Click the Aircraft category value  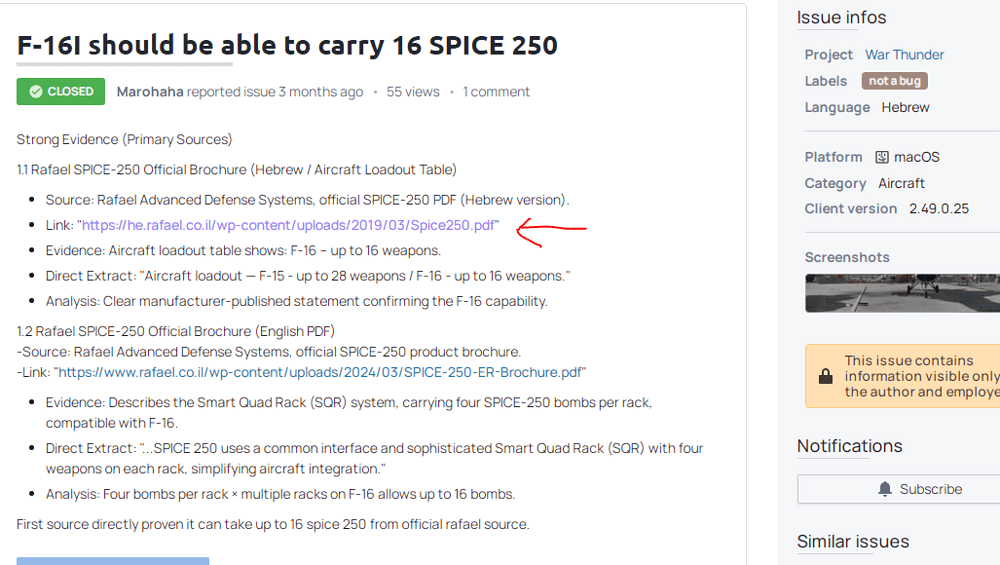pos(901,183)
